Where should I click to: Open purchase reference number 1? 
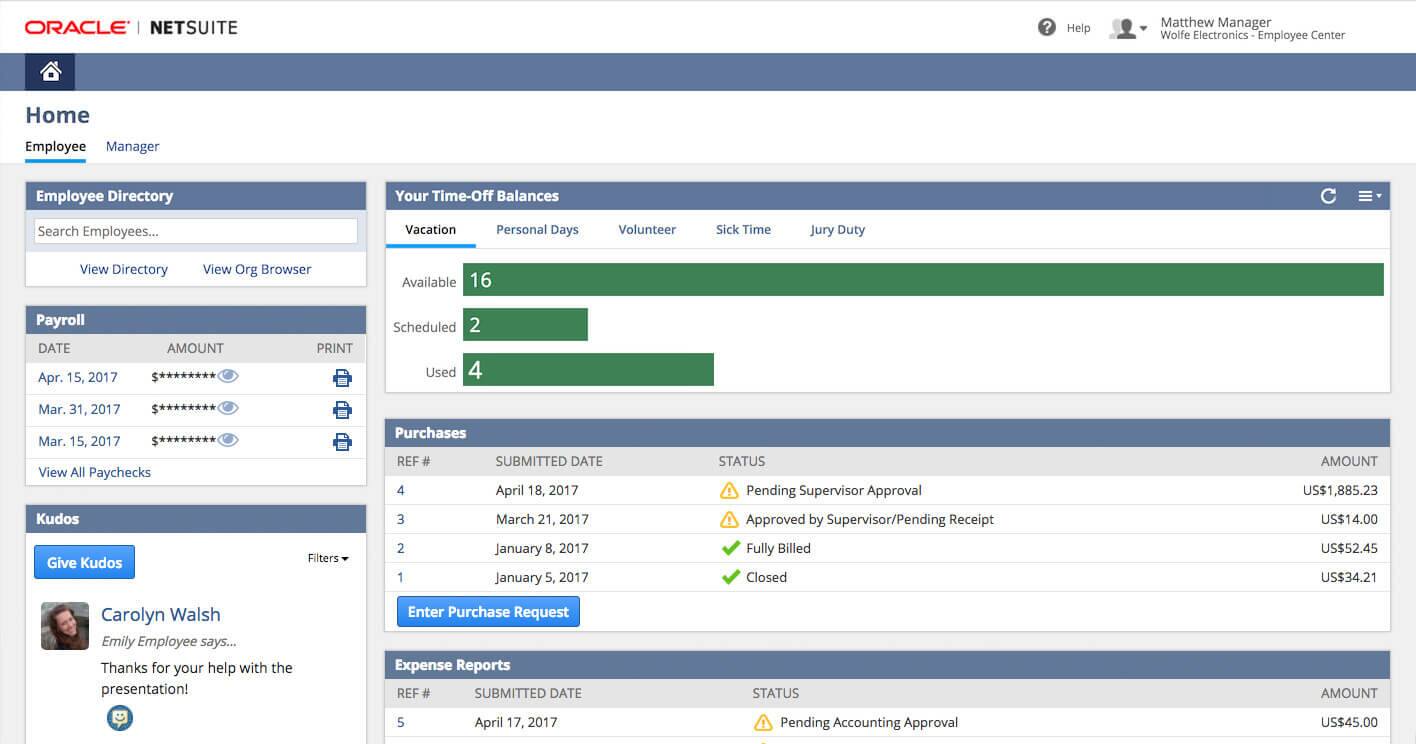(401, 577)
